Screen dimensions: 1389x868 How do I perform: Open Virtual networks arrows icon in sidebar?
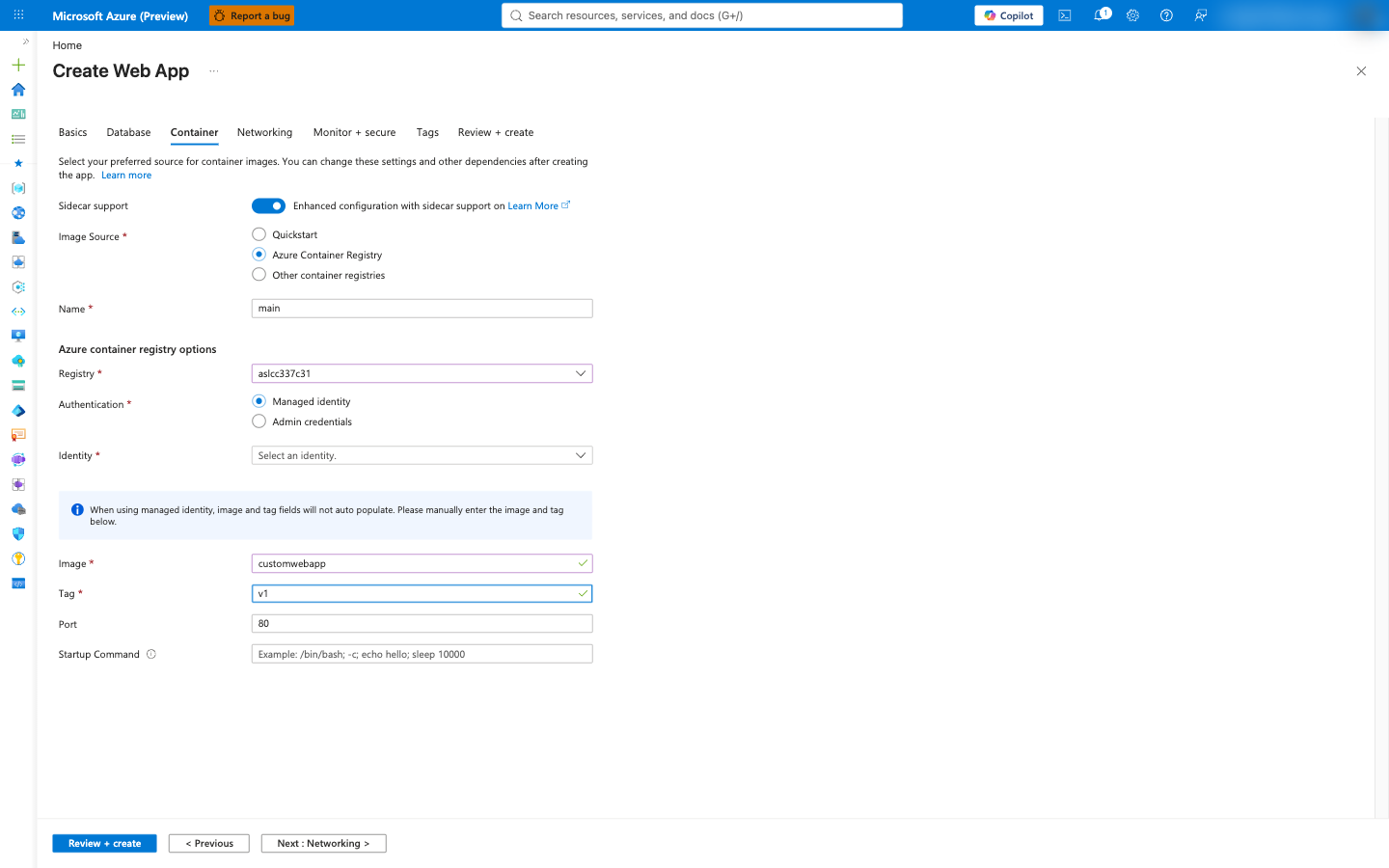[x=18, y=312]
